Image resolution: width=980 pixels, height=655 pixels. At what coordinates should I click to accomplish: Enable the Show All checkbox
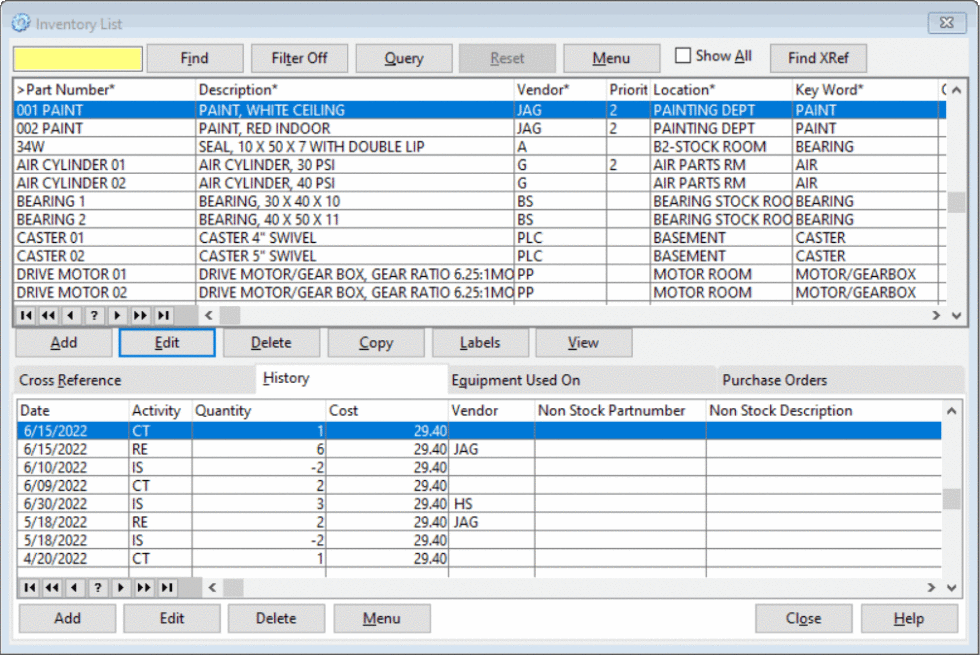684,55
